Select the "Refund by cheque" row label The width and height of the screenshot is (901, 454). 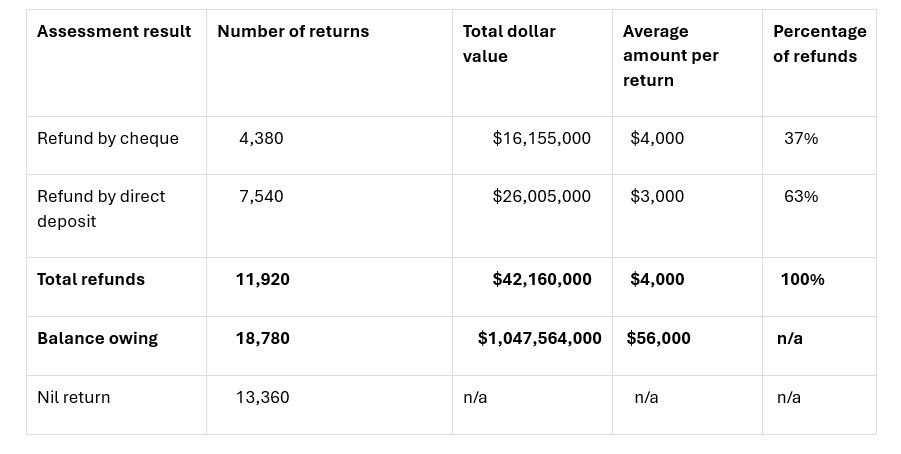(x=108, y=139)
